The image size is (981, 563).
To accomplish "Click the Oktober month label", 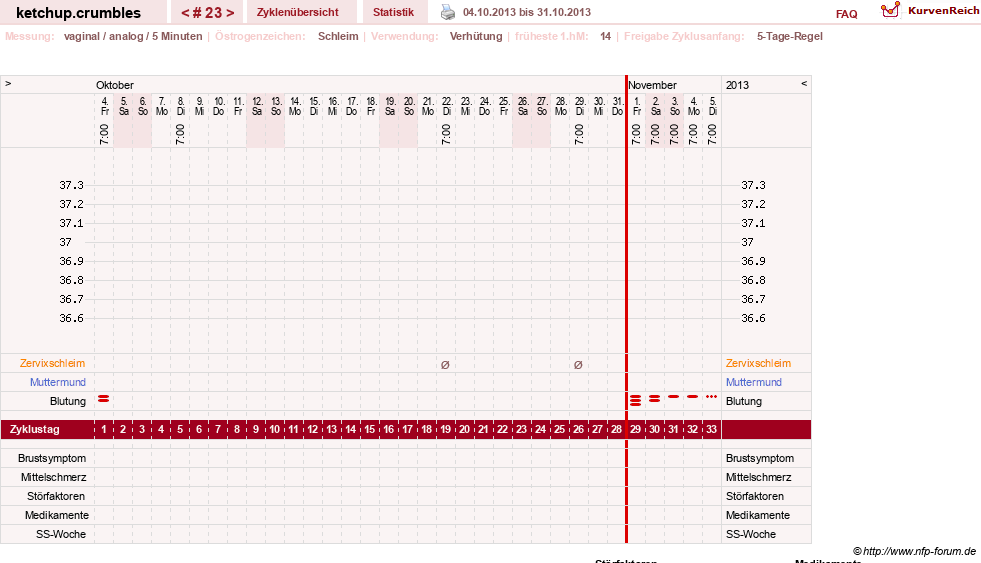I will tap(114, 85).
